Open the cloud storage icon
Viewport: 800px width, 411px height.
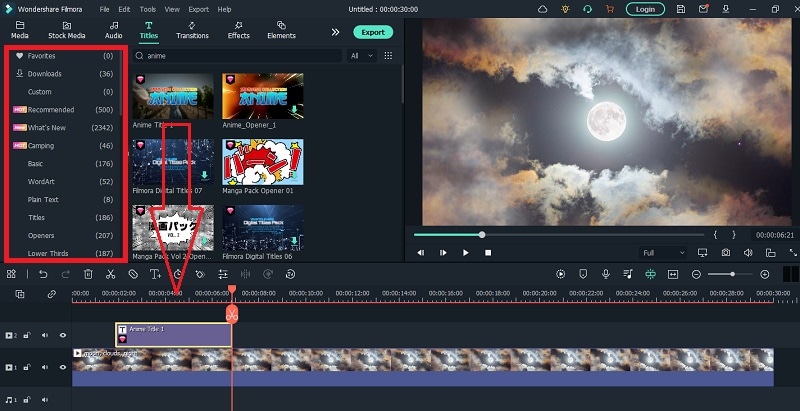543,9
